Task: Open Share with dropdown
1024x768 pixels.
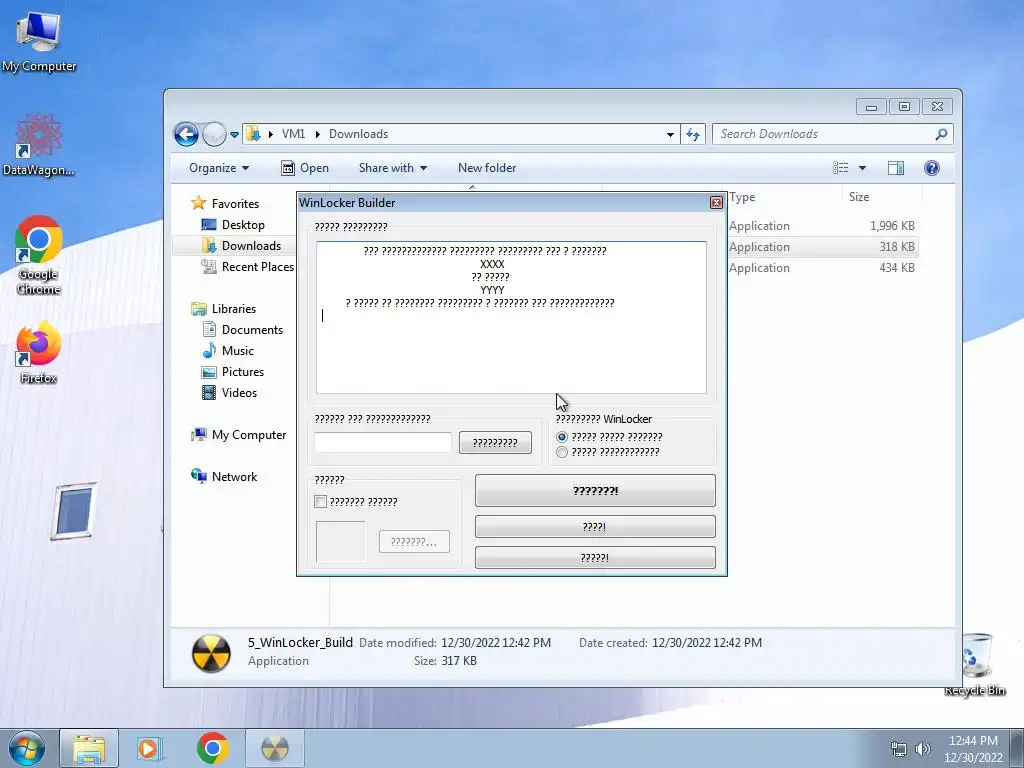Action: 392,168
